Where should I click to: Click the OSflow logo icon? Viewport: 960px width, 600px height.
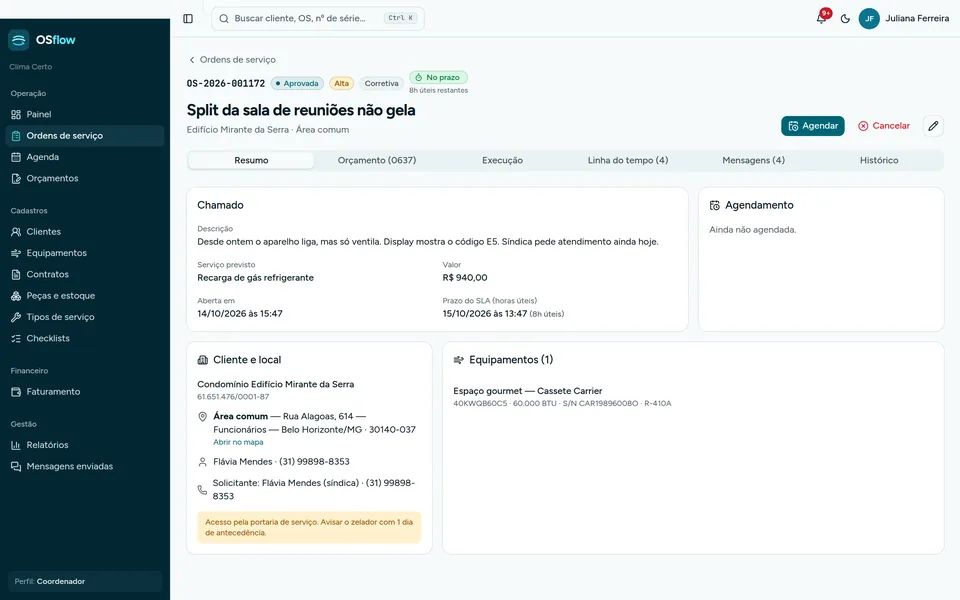pos(18,40)
